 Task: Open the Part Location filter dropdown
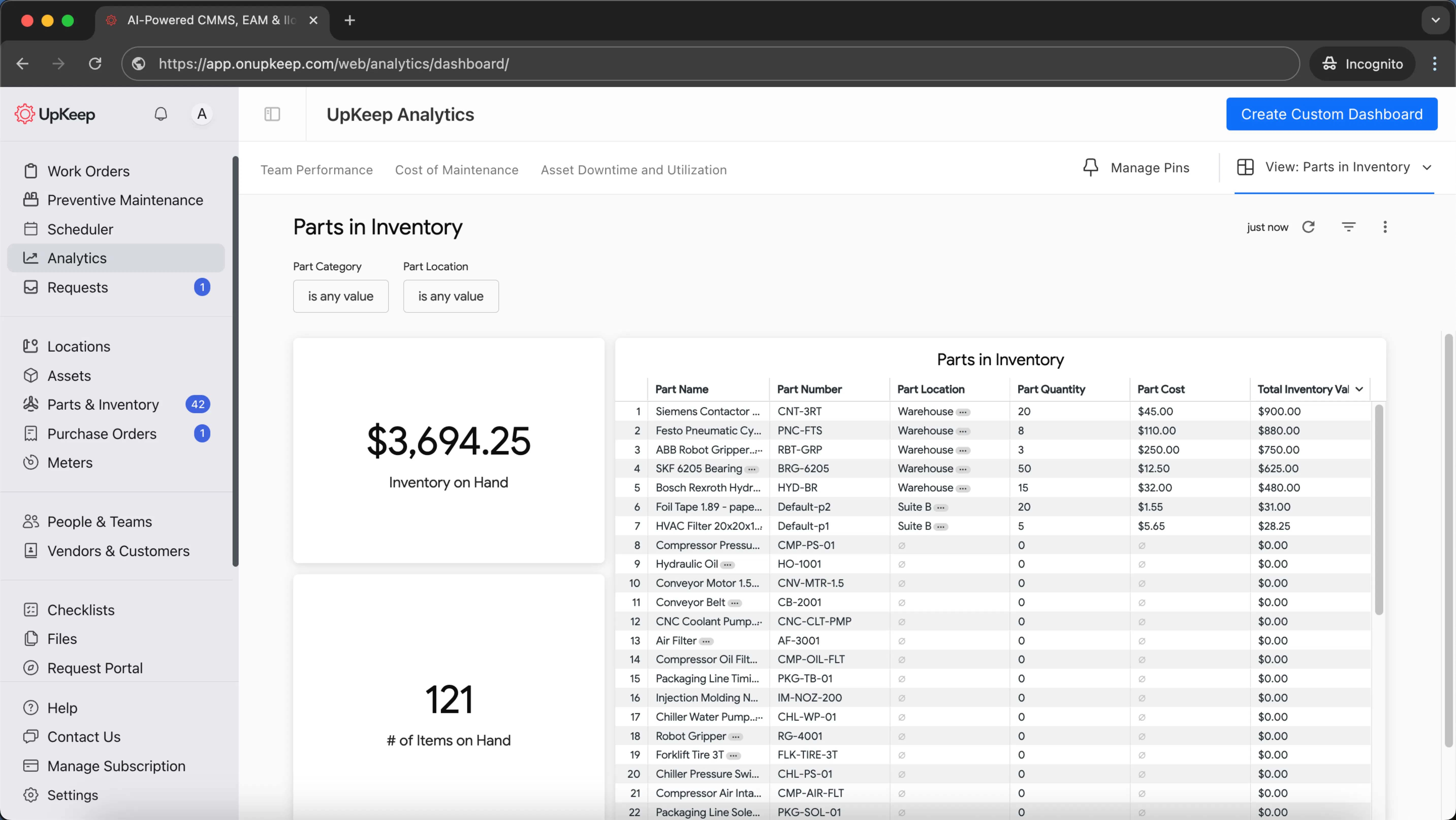450,296
